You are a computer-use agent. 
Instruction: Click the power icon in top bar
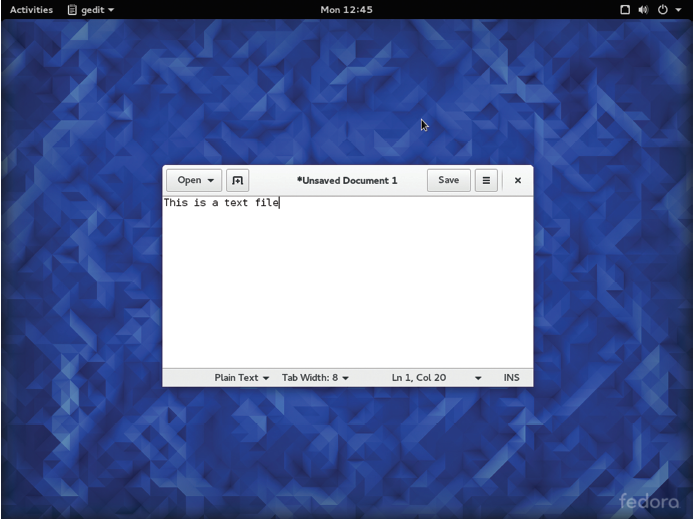[x=663, y=10]
